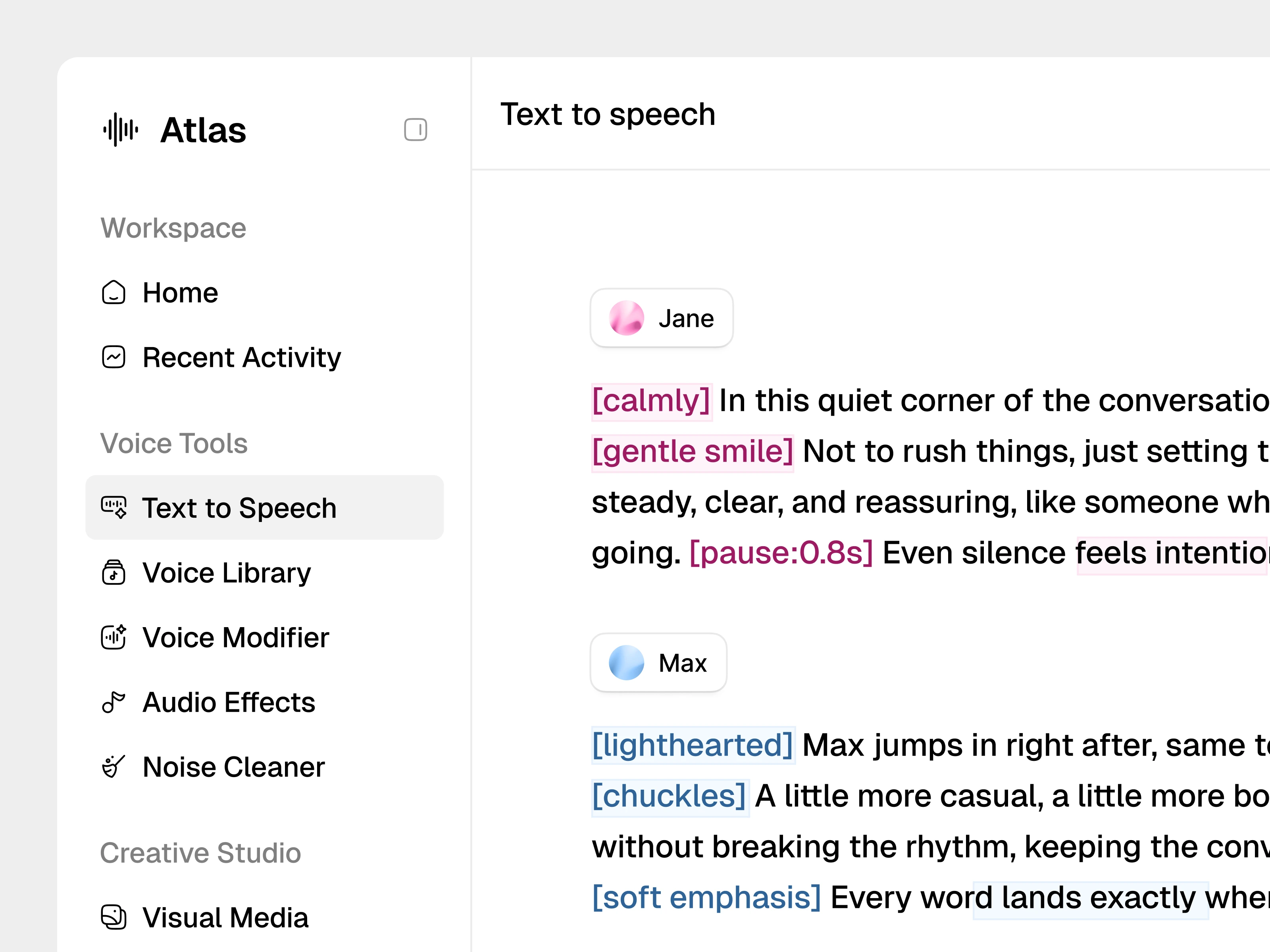Screen dimensions: 1270x952
Task: Click the Home house icon
Action: click(114, 293)
